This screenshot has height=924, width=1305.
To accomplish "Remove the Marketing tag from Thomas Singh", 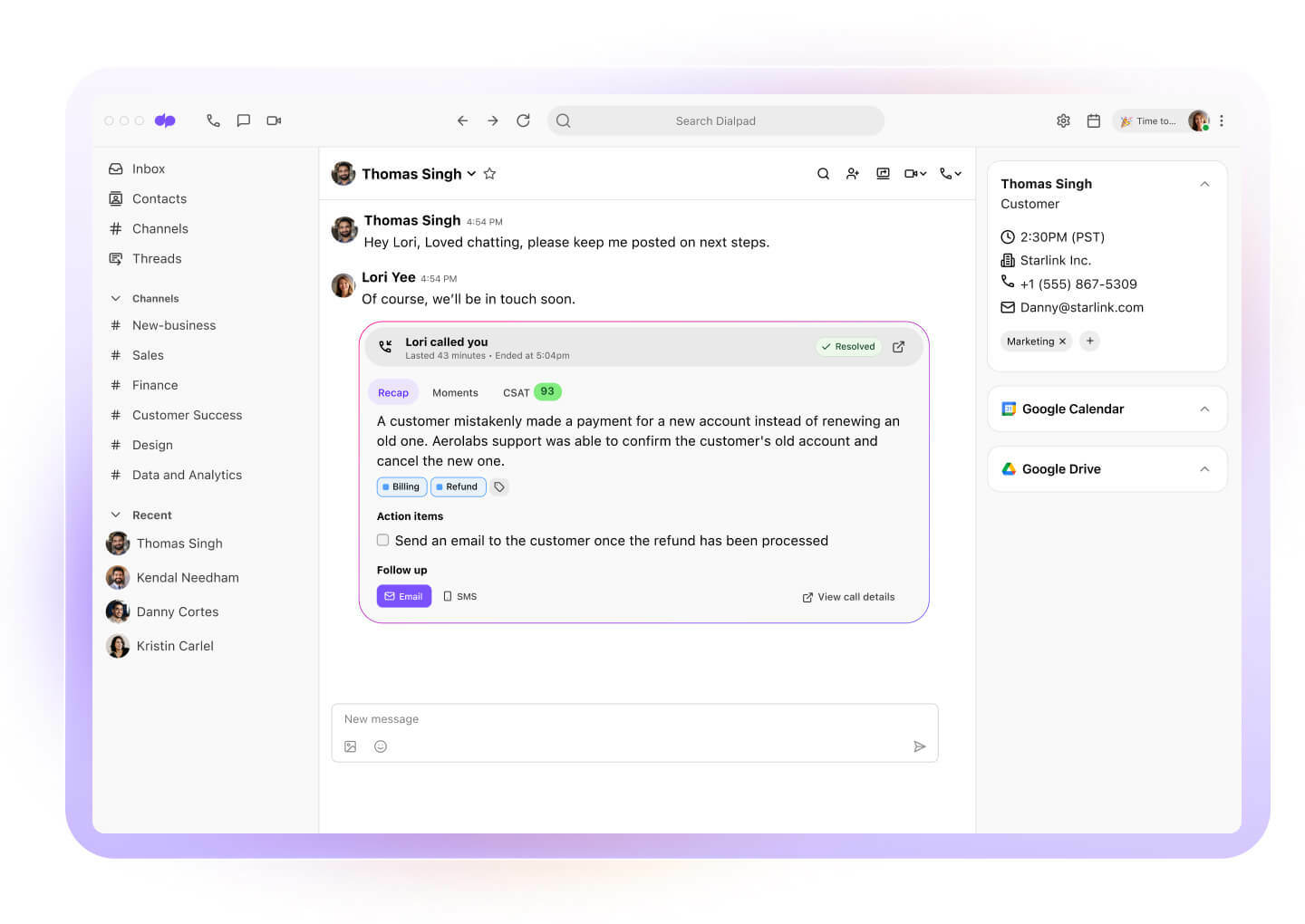I will pos(1063,341).
